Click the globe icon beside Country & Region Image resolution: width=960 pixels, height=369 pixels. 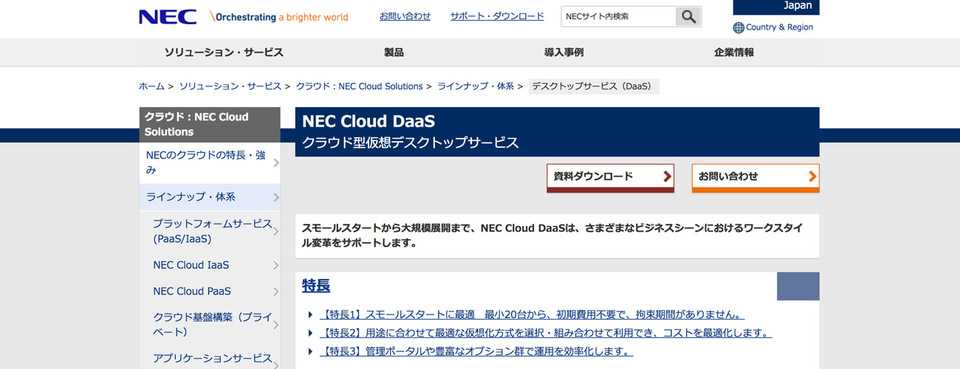(738, 28)
